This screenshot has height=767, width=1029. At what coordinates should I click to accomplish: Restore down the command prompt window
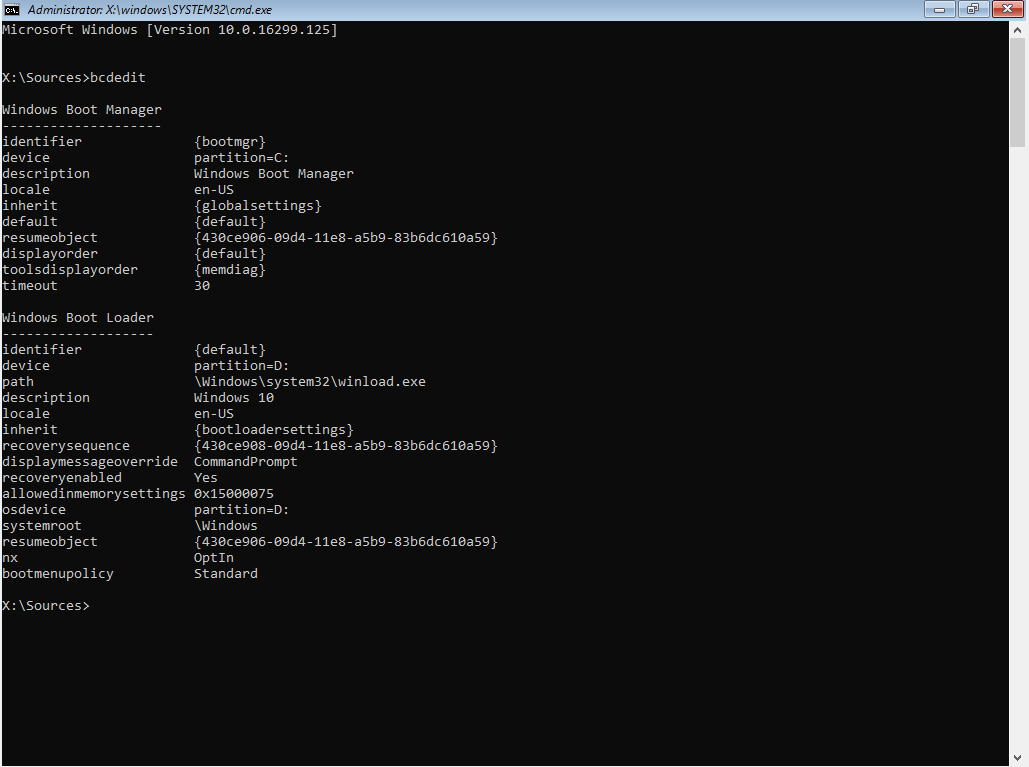click(973, 9)
